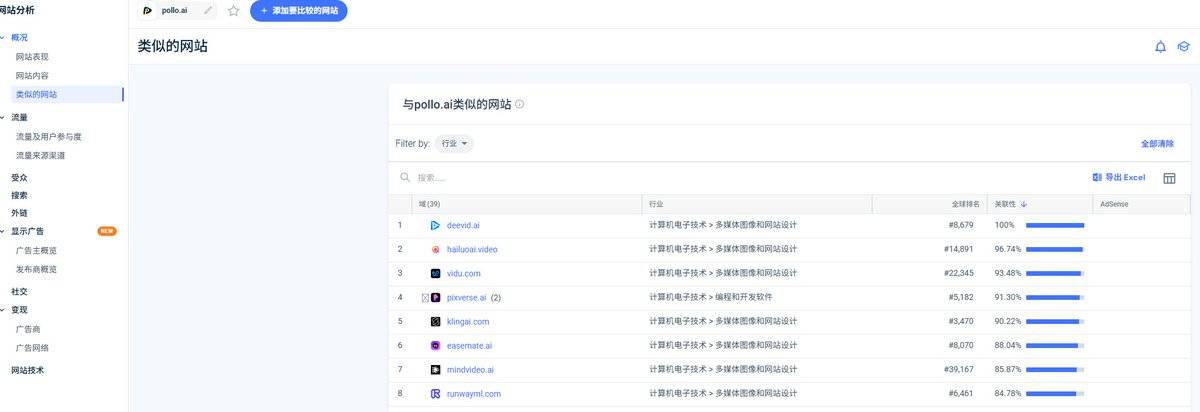Open the easemate.ai link
Viewport: 1200px width, 412px height.
[470, 345]
